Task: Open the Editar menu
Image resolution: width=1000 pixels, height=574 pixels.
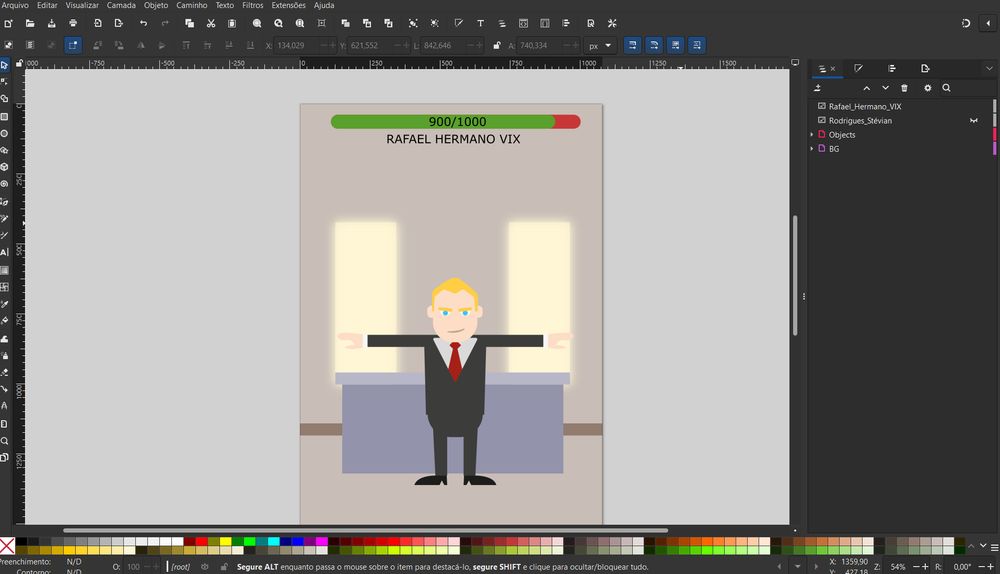Action: tap(47, 5)
